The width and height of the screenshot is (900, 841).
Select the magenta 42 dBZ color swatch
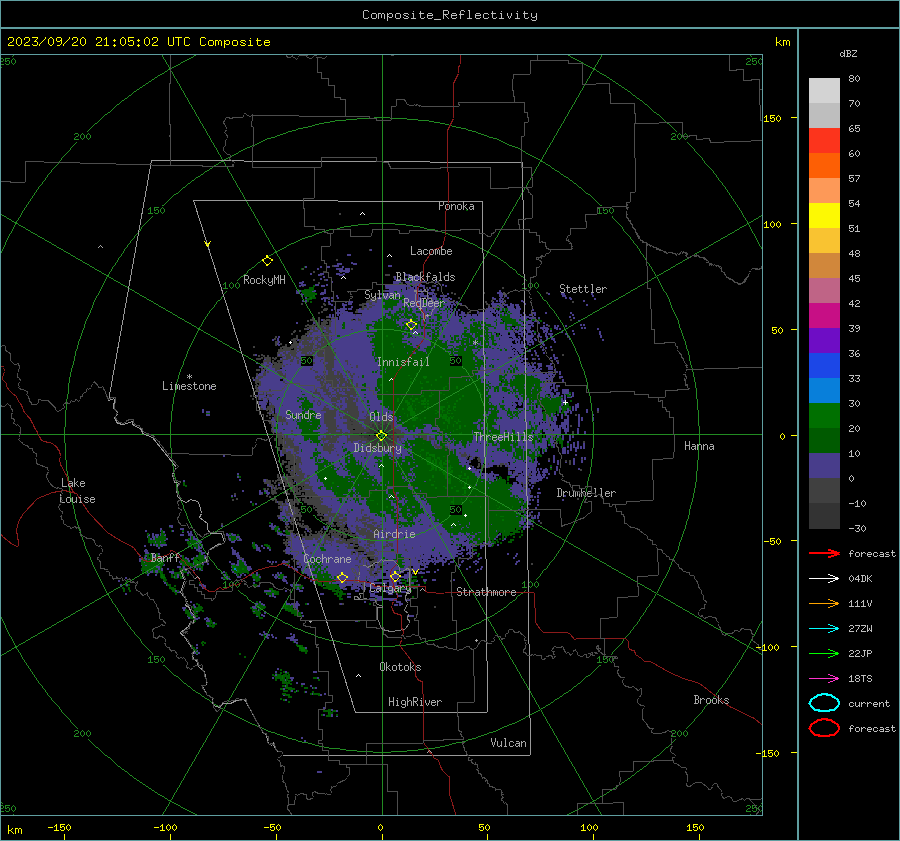click(824, 316)
